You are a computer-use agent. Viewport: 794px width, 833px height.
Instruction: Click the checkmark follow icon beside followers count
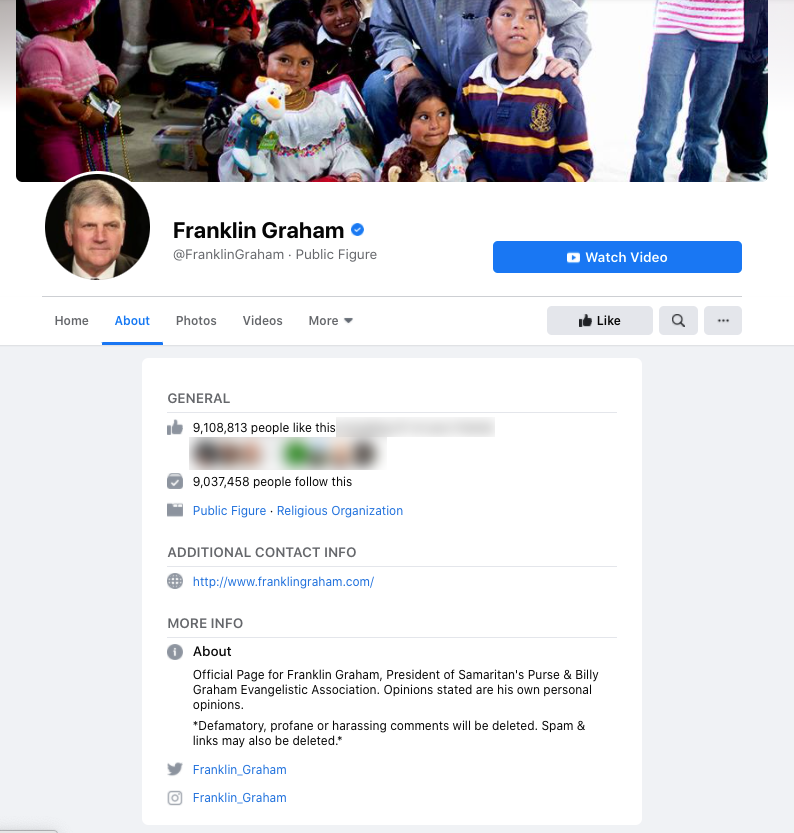(175, 481)
